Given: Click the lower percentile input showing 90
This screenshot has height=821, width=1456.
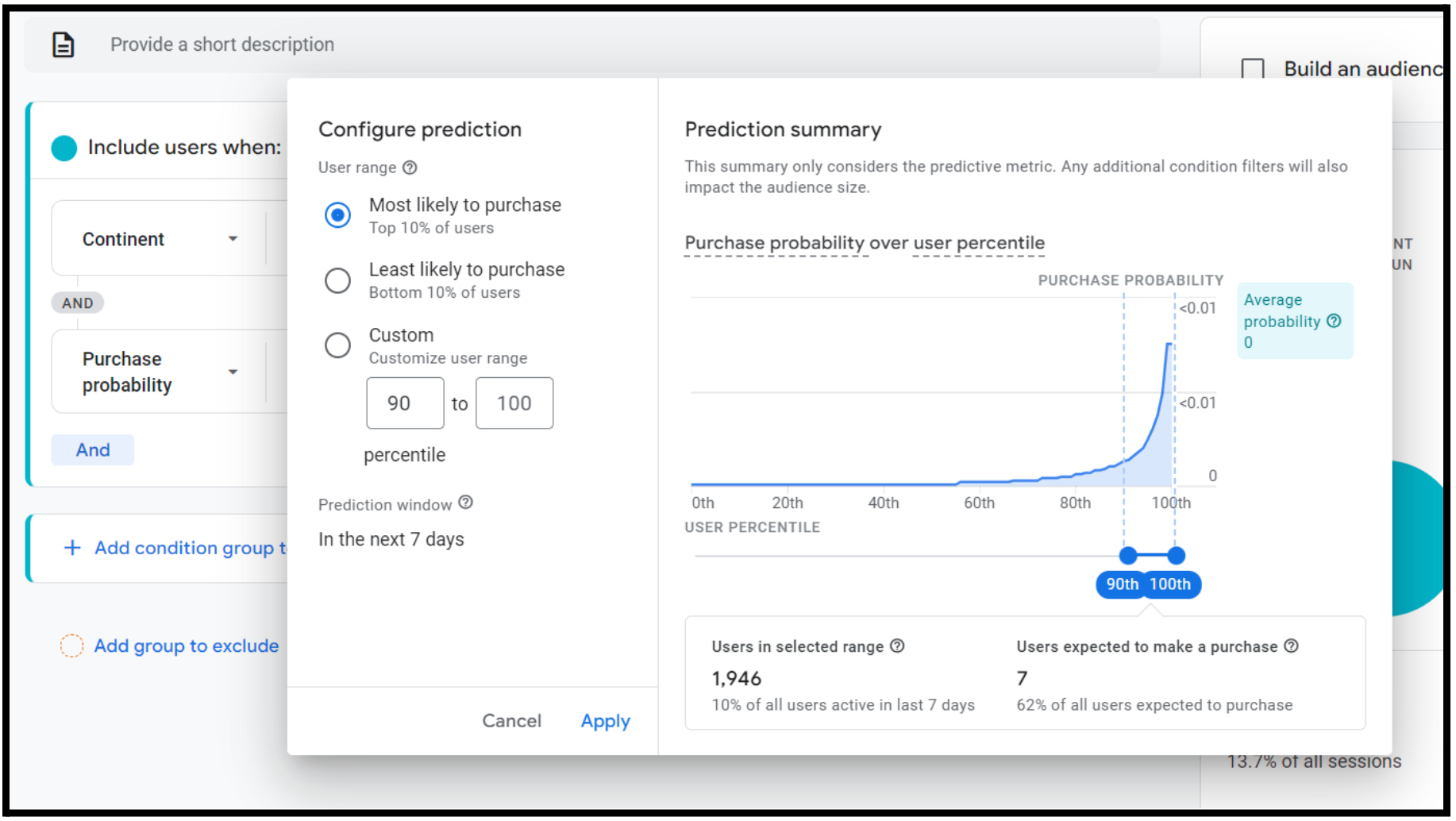Looking at the screenshot, I should 405,403.
